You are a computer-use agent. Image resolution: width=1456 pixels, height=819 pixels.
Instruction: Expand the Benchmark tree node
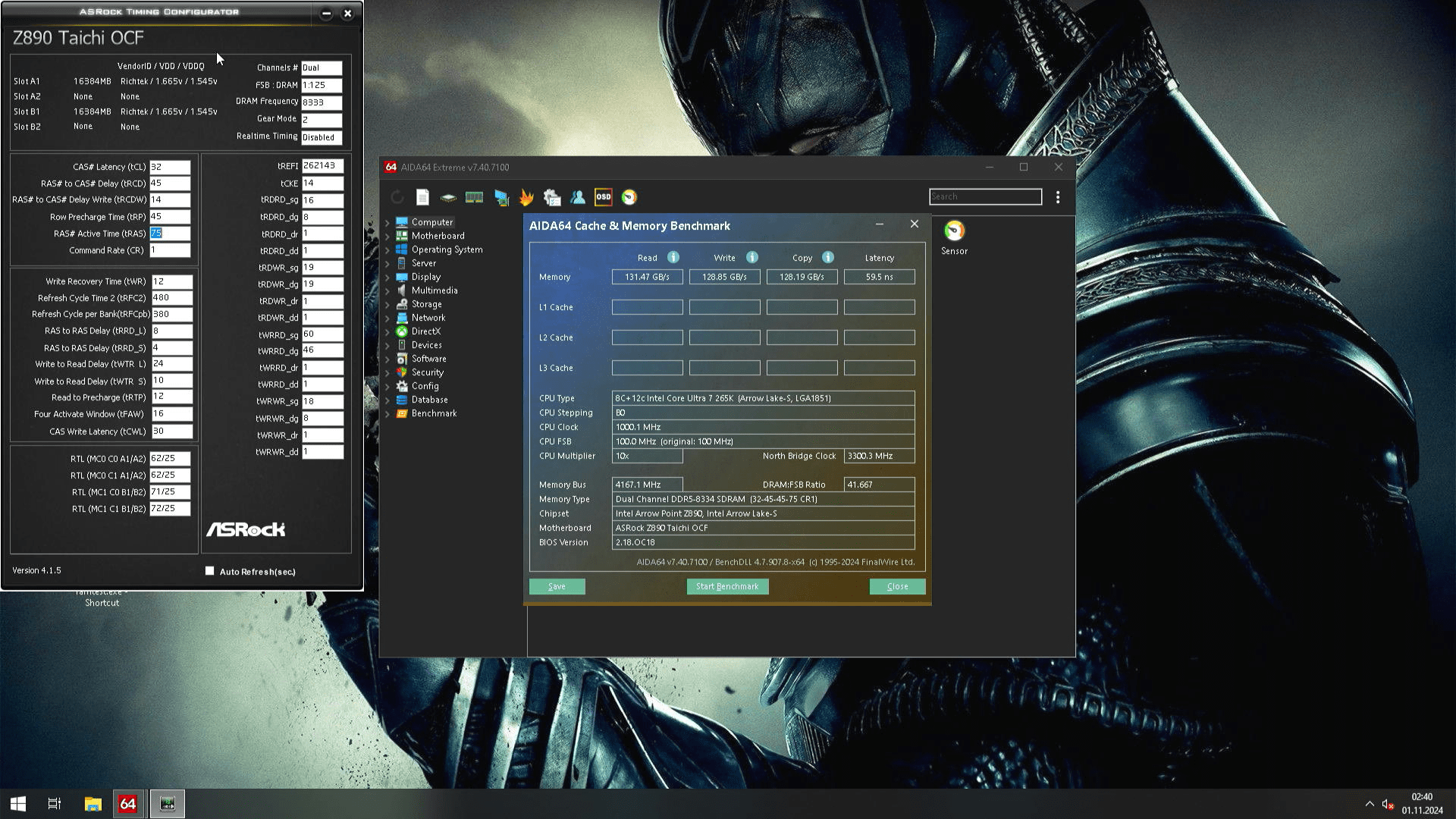pyautogui.click(x=388, y=414)
